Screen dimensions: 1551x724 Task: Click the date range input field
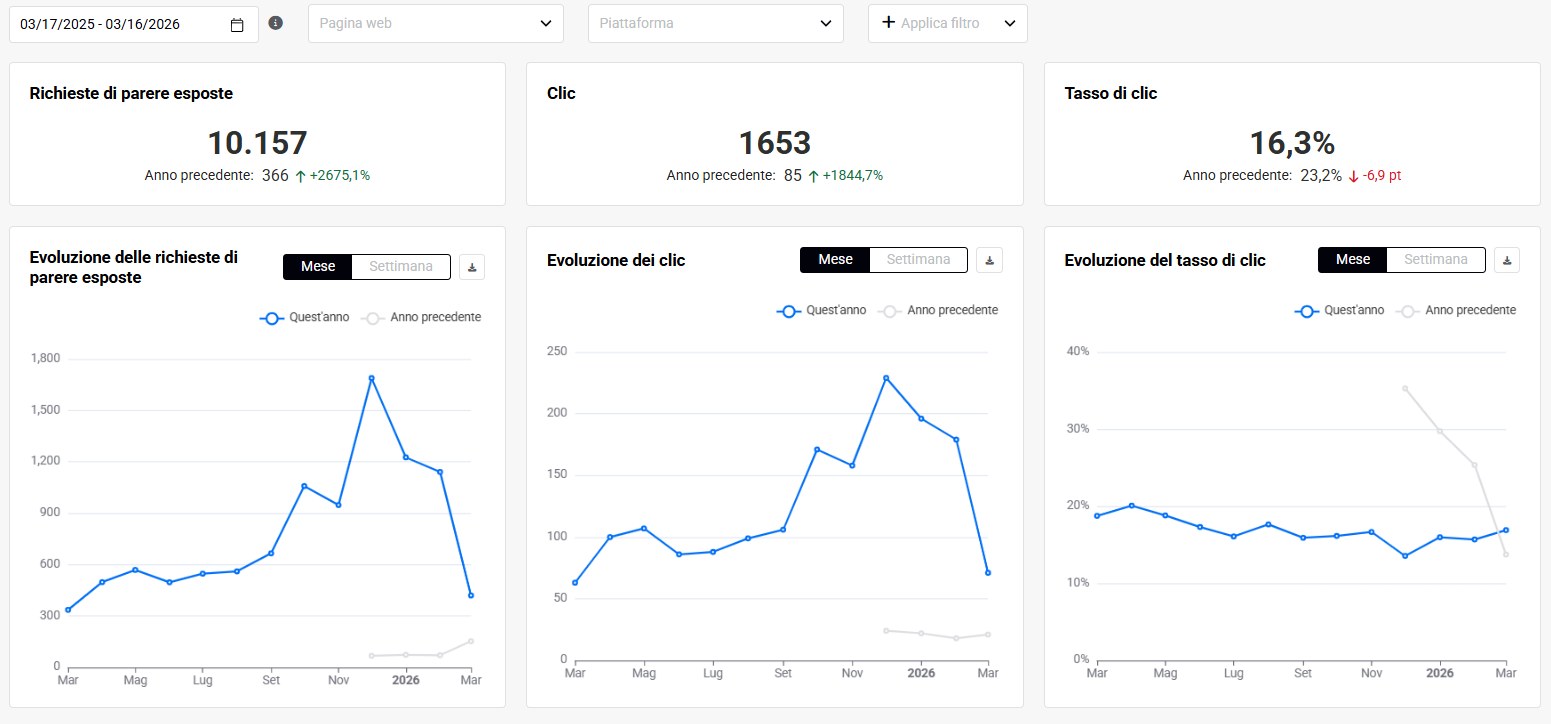120,25
